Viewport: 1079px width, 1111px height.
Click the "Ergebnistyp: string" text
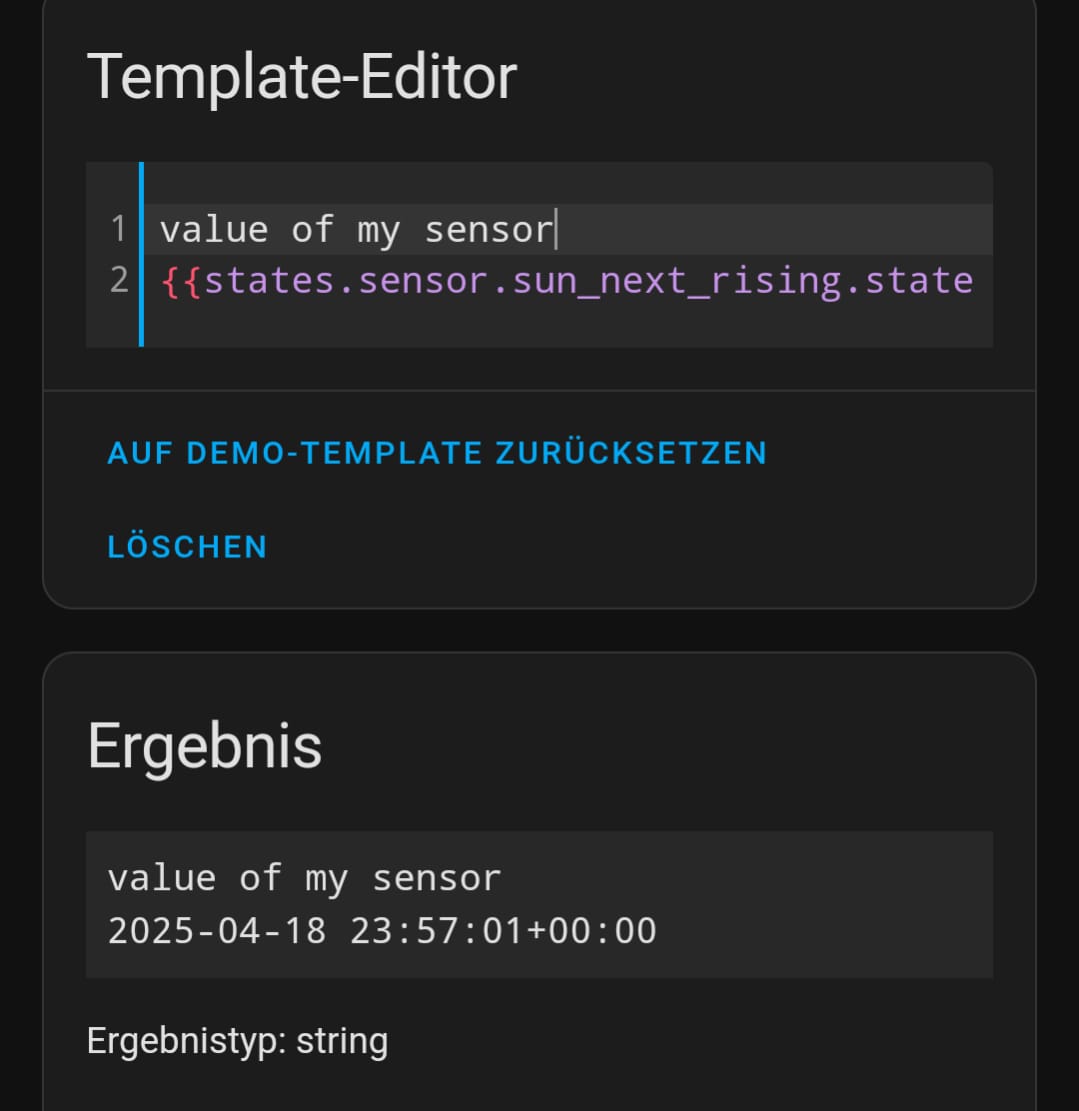pos(237,1041)
